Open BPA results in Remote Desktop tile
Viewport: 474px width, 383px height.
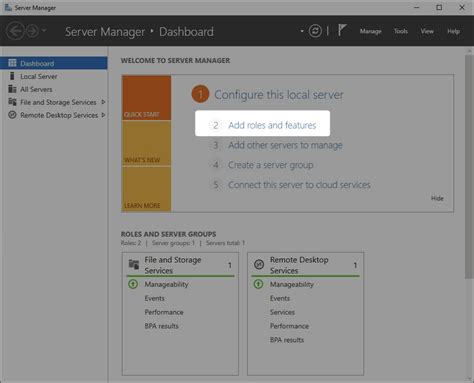(x=287, y=340)
